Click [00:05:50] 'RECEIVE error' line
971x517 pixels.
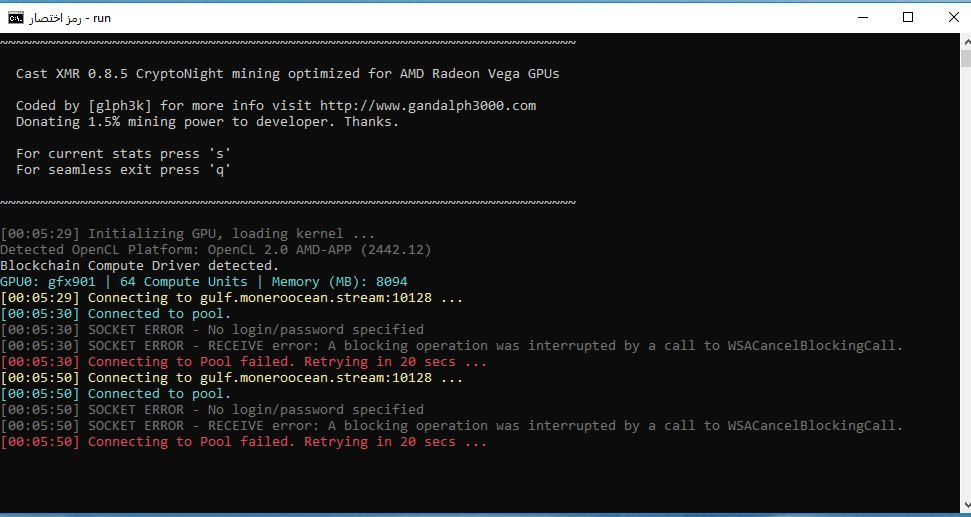451,426
